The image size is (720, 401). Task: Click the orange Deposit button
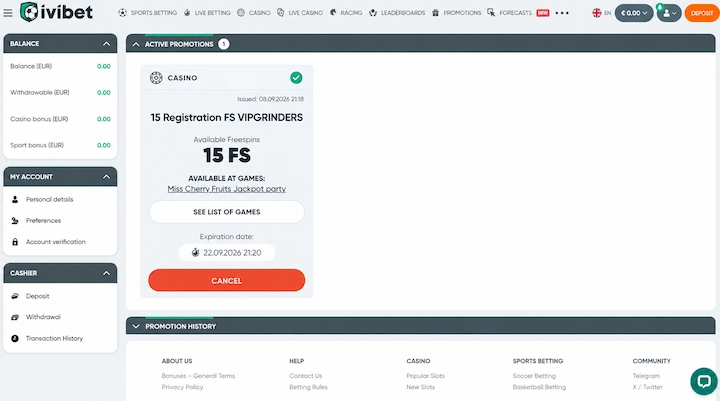tap(702, 13)
